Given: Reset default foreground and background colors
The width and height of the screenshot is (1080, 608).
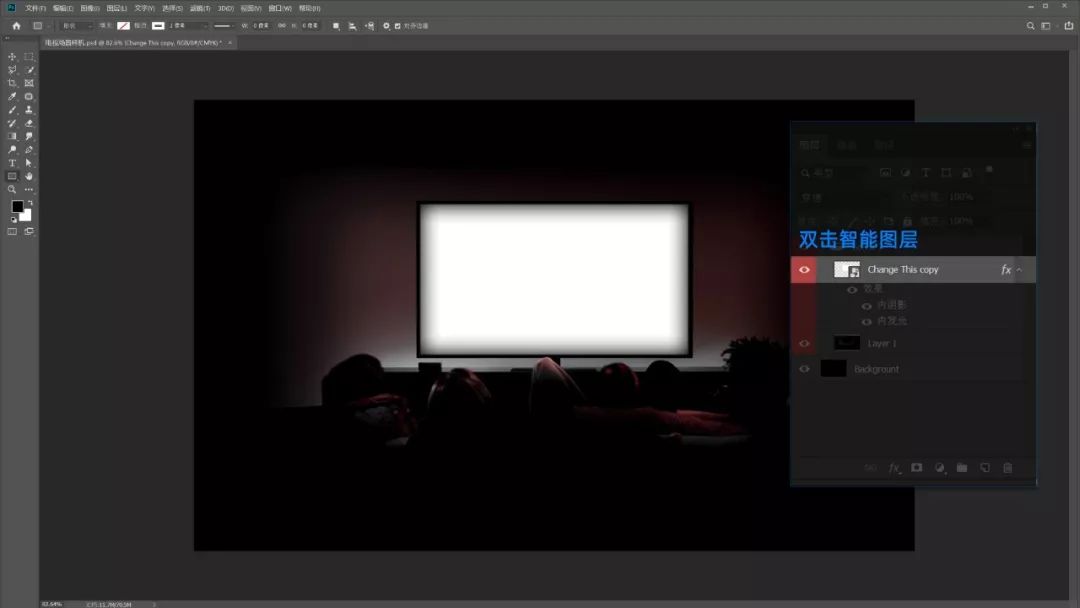Looking at the screenshot, I should point(13,220).
